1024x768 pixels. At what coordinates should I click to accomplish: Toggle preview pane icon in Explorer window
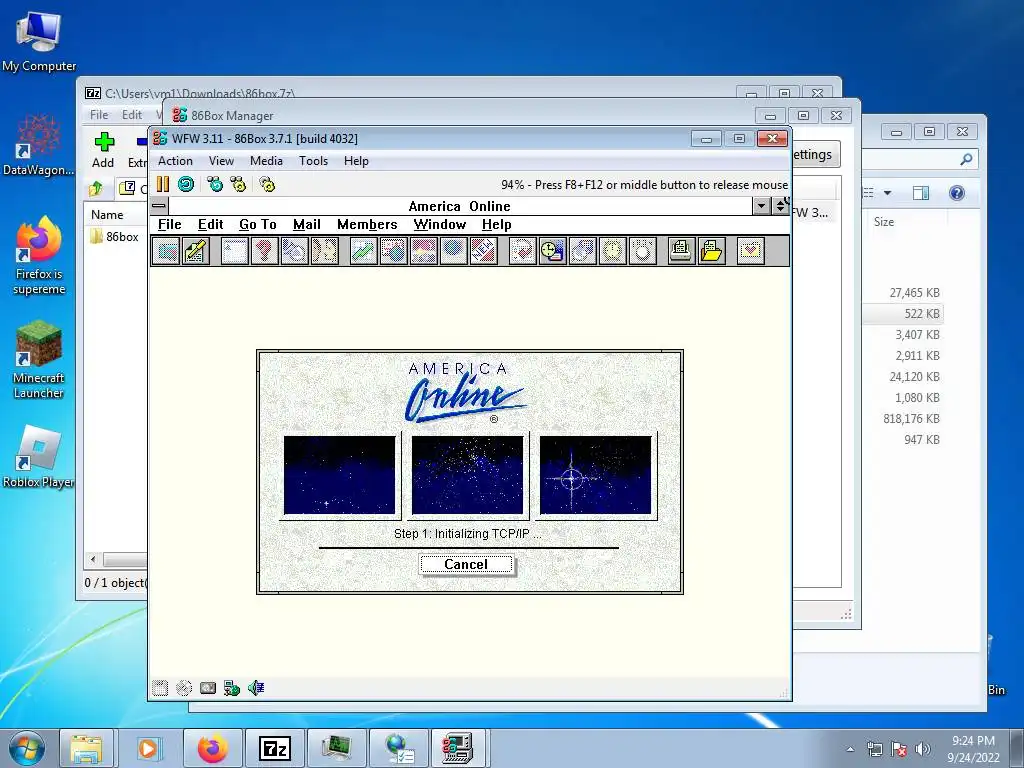coord(921,193)
